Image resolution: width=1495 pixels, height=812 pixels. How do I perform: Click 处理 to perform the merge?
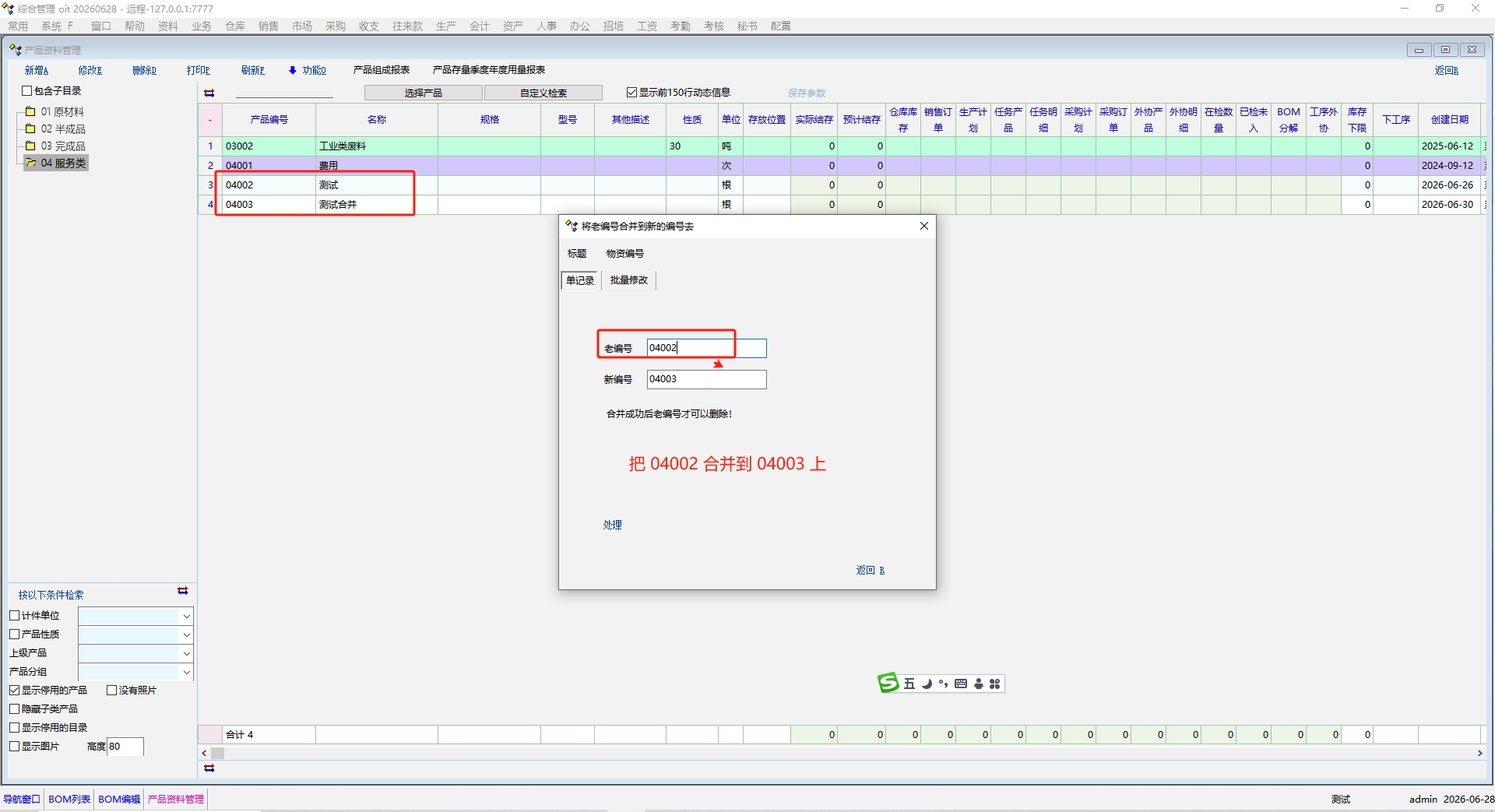pos(612,525)
